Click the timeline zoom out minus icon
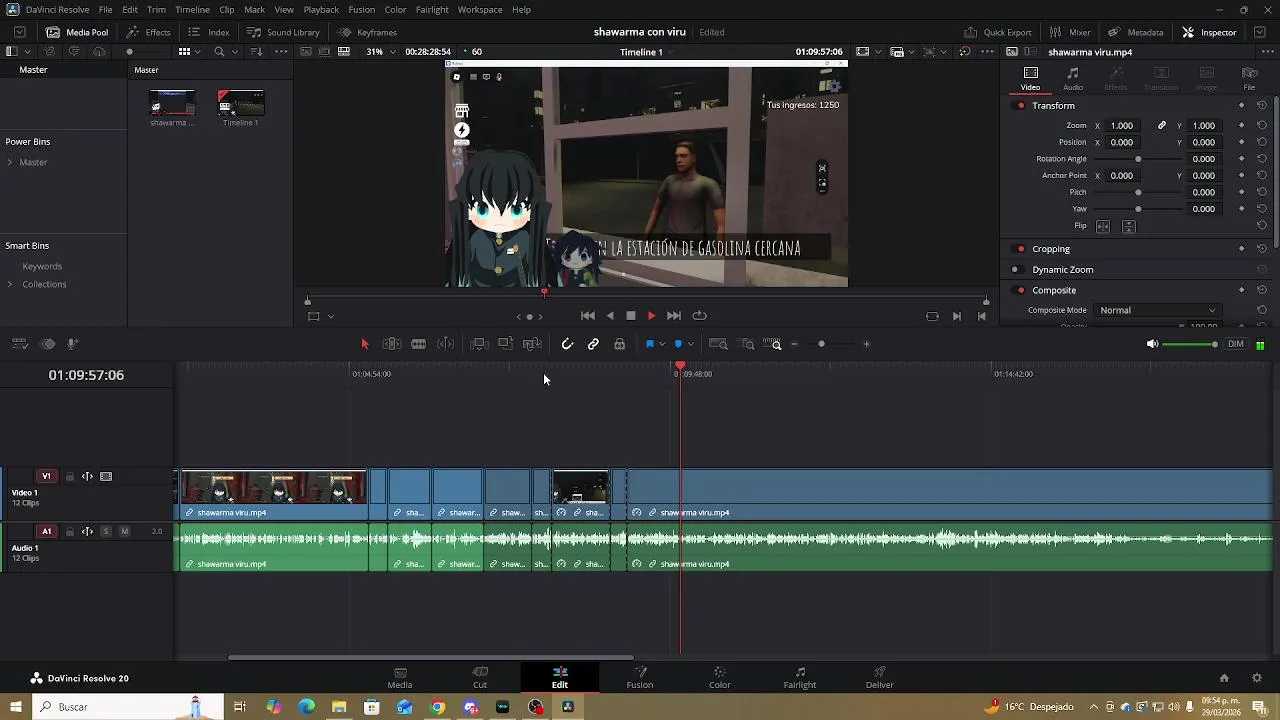The width and height of the screenshot is (1280, 720). pyautogui.click(x=795, y=344)
